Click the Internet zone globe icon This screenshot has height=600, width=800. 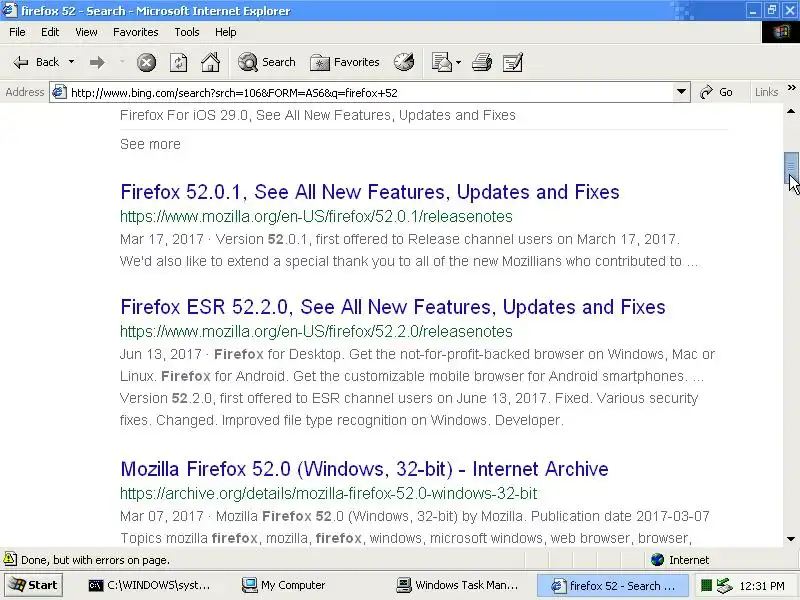point(657,560)
